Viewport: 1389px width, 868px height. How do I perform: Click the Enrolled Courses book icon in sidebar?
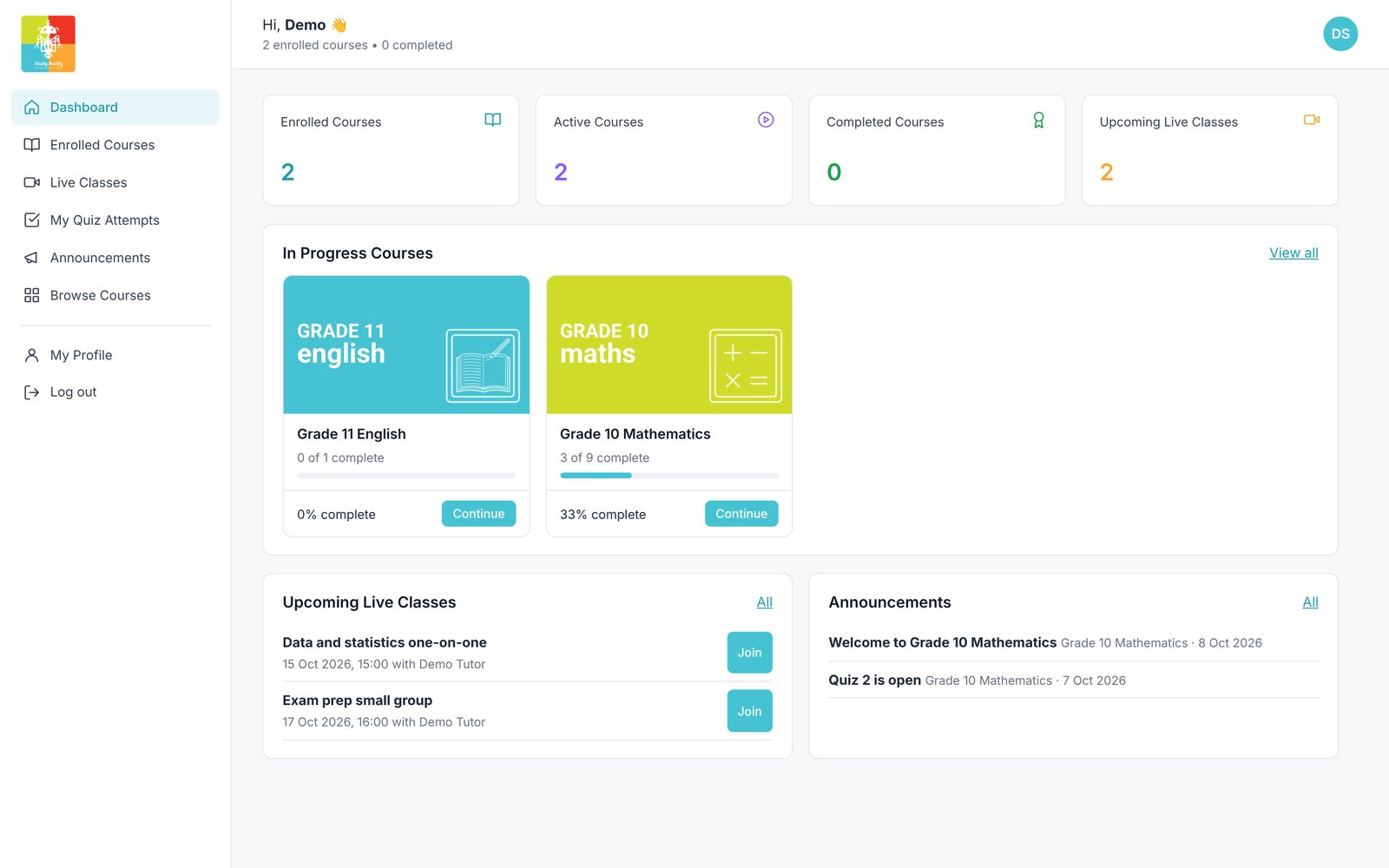pyautogui.click(x=32, y=145)
